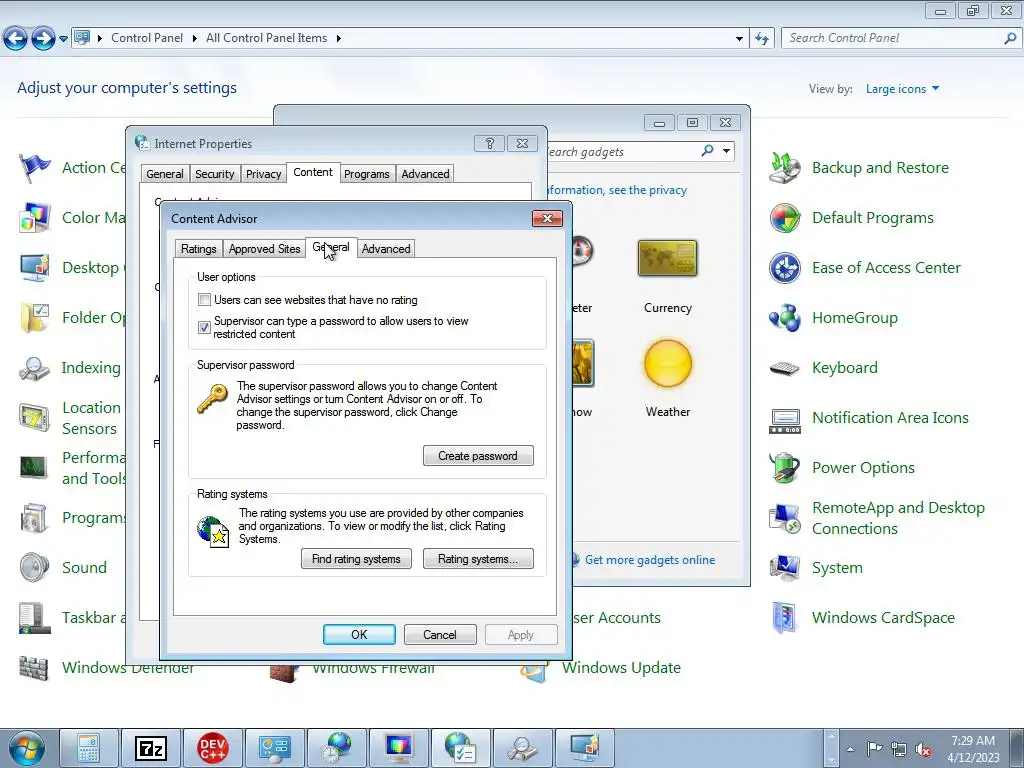Go back with the Back arrow
The height and width of the screenshot is (768, 1024).
[16, 39]
